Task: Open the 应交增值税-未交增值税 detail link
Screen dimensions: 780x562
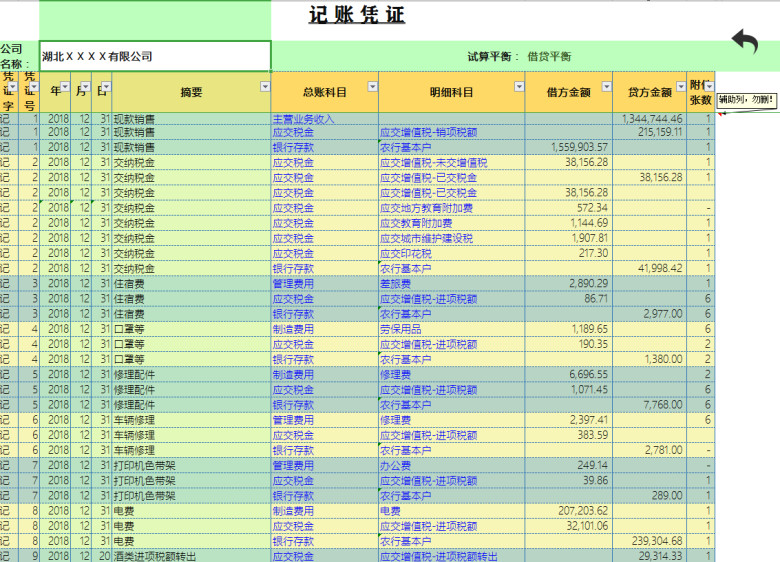Action: tap(433, 163)
